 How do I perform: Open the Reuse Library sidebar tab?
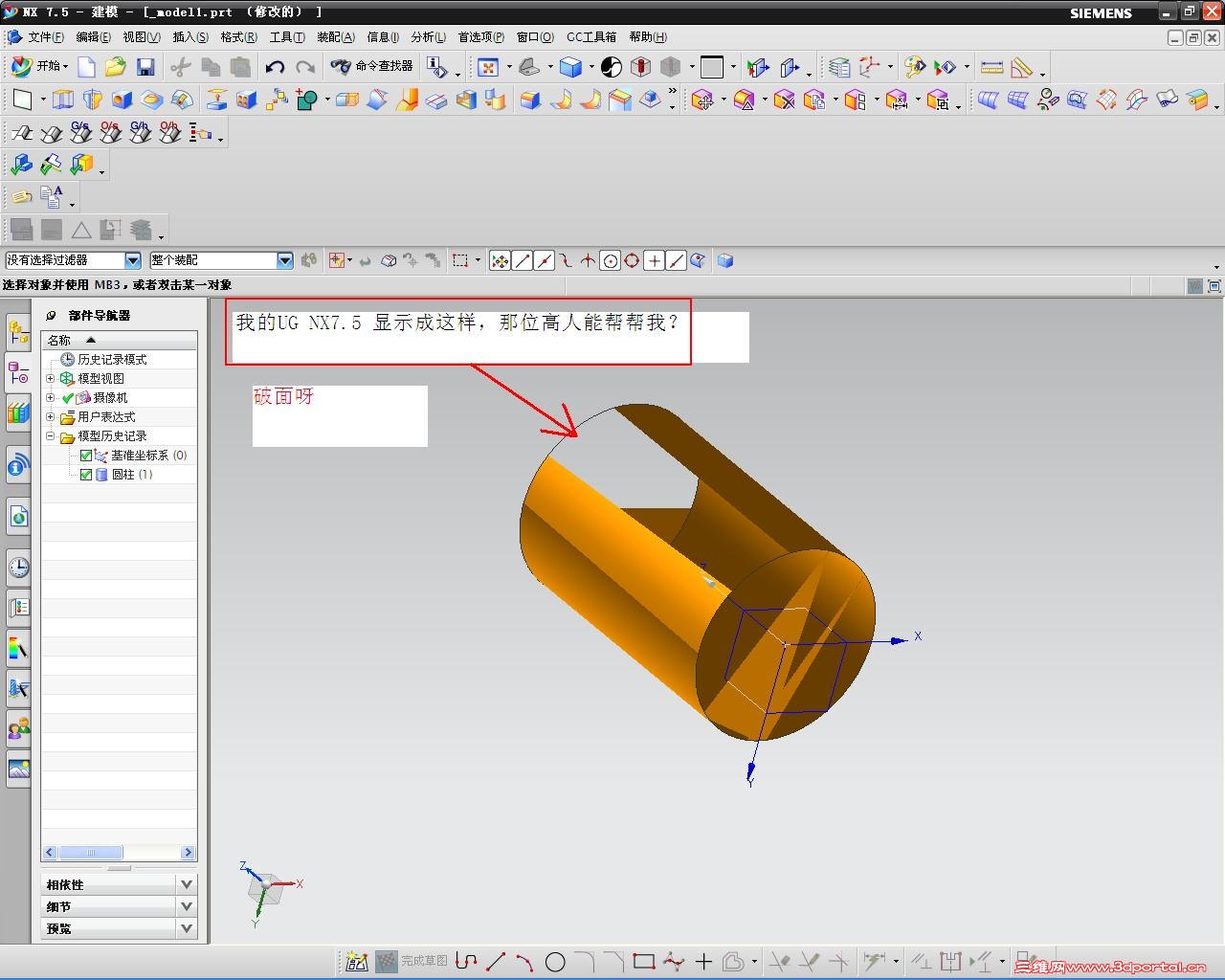18,412
